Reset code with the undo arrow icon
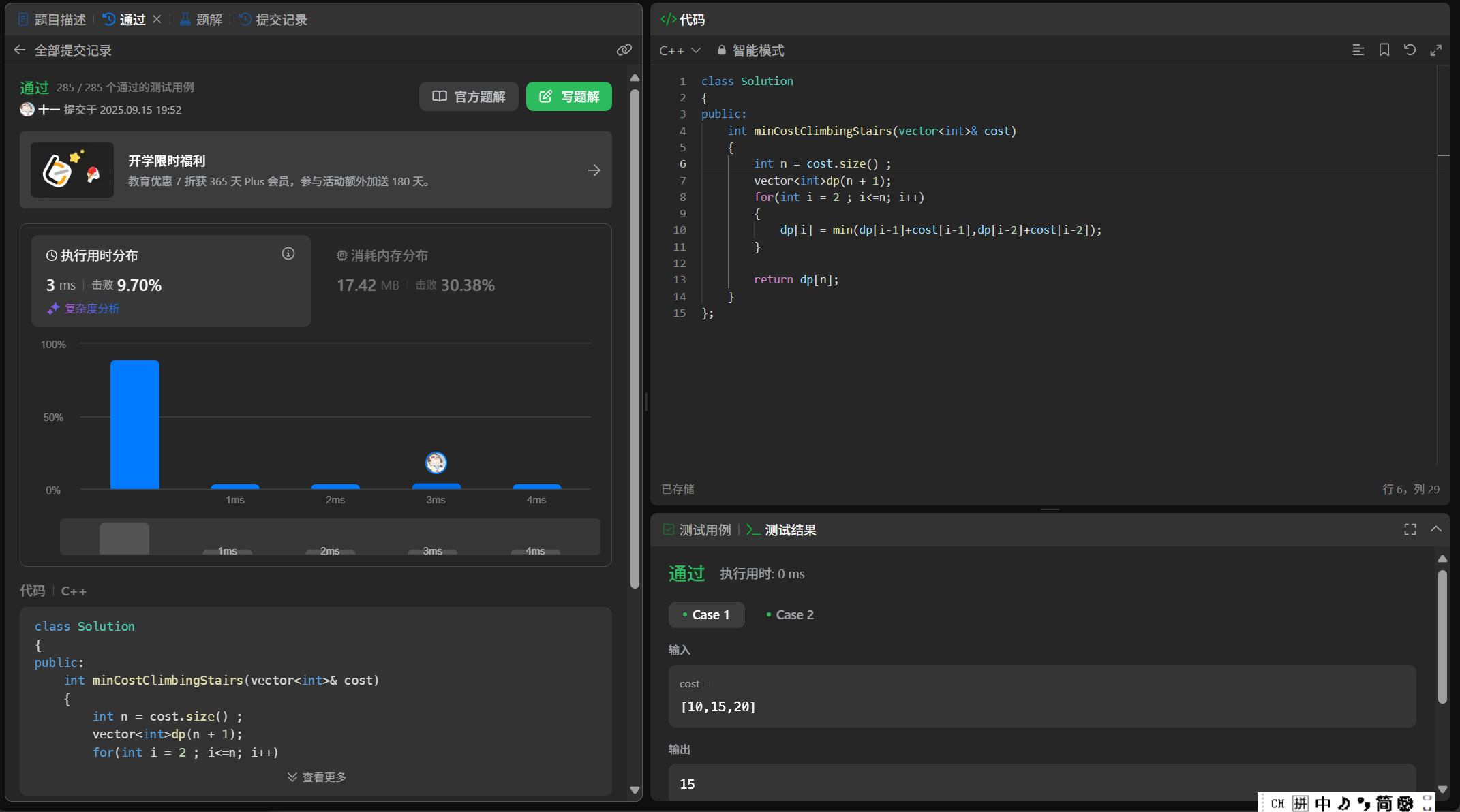The width and height of the screenshot is (1460, 812). click(x=1410, y=50)
